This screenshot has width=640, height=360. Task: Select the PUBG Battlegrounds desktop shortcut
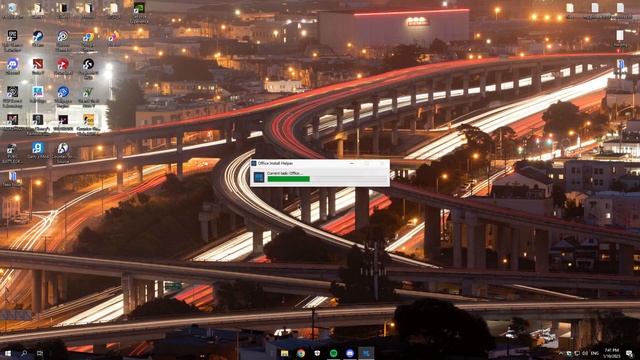[x=11, y=153]
